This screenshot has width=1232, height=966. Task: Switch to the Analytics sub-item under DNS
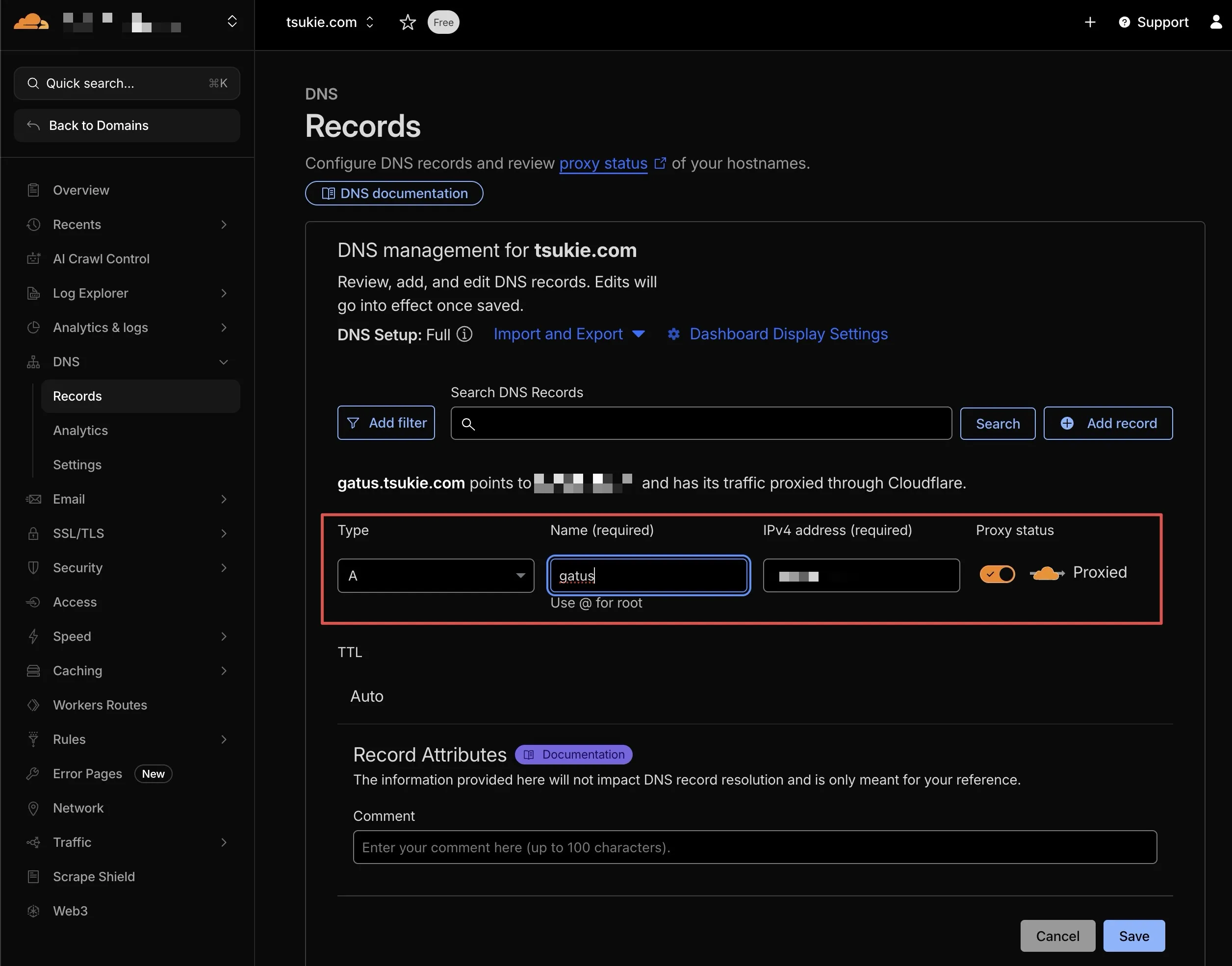[x=80, y=430]
